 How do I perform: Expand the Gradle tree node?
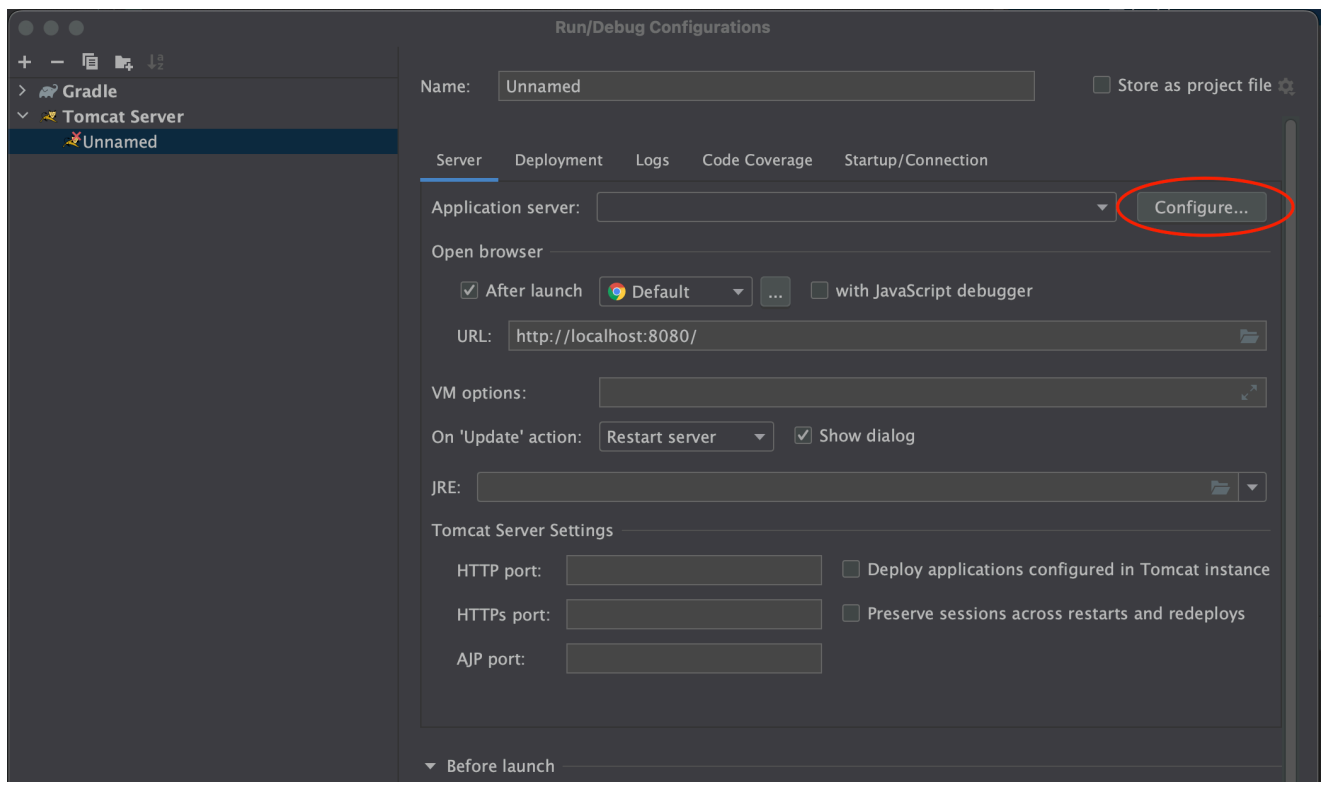23,91
